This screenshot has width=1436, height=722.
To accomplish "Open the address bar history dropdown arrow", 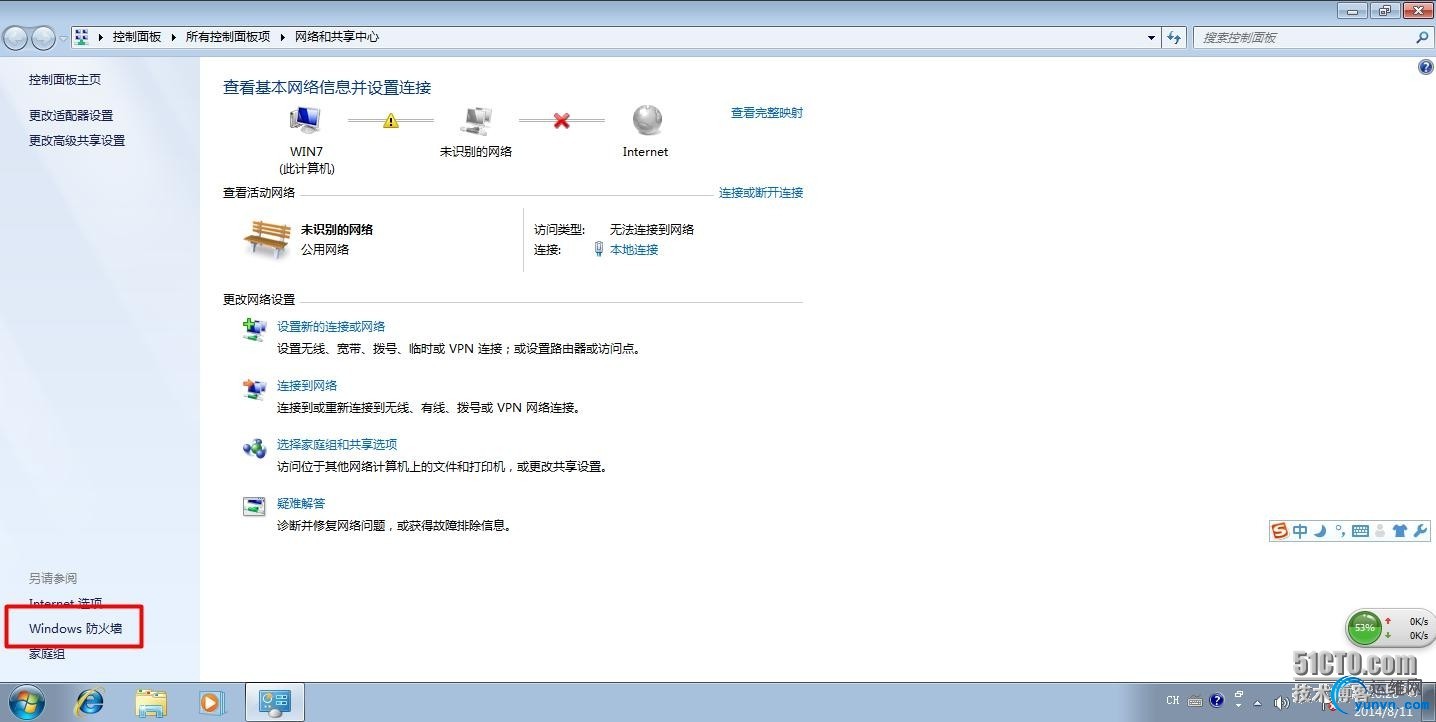I will coord(1152,38).
